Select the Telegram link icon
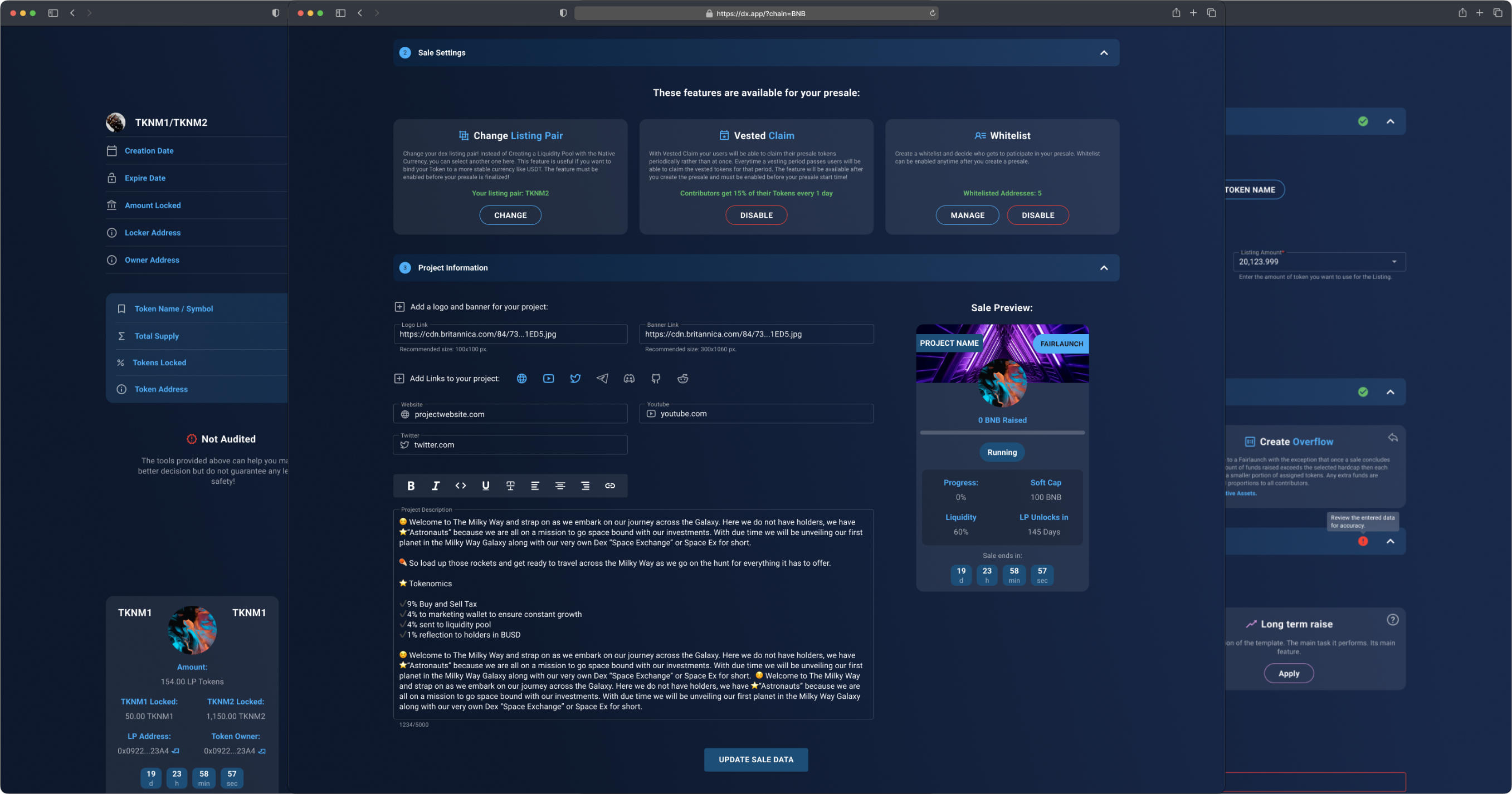This screenshot has width=1512, height=794. click(602, 379)
